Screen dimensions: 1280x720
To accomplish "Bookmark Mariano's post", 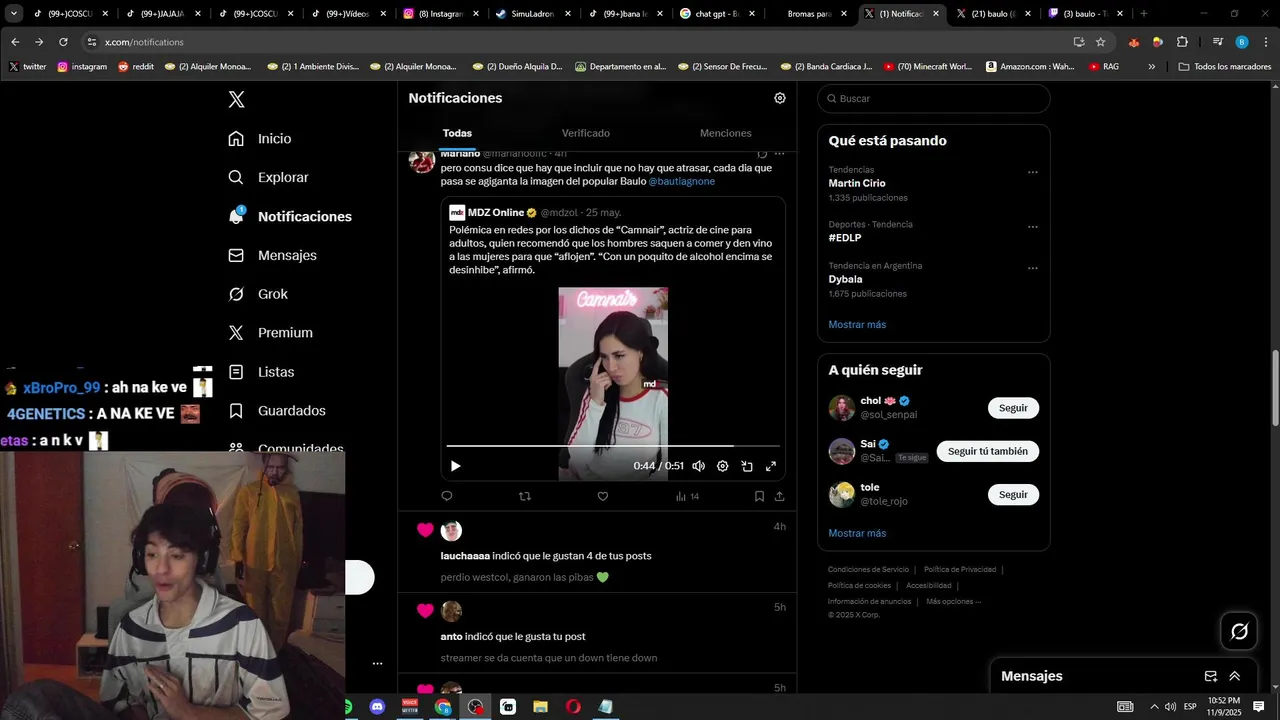I will pos(759,496).
